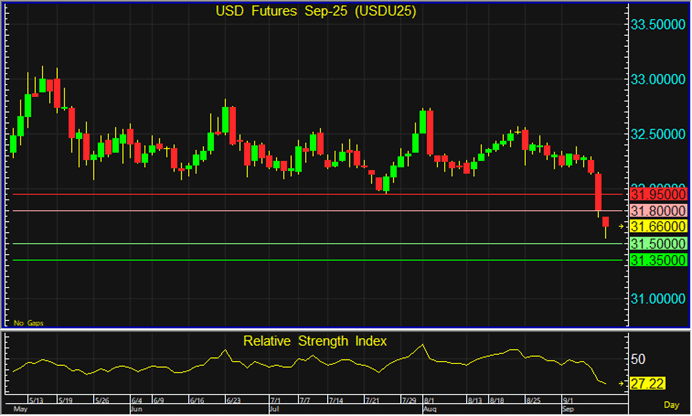
Task: Click the 27.22 RSI value label
Action: 643,383
